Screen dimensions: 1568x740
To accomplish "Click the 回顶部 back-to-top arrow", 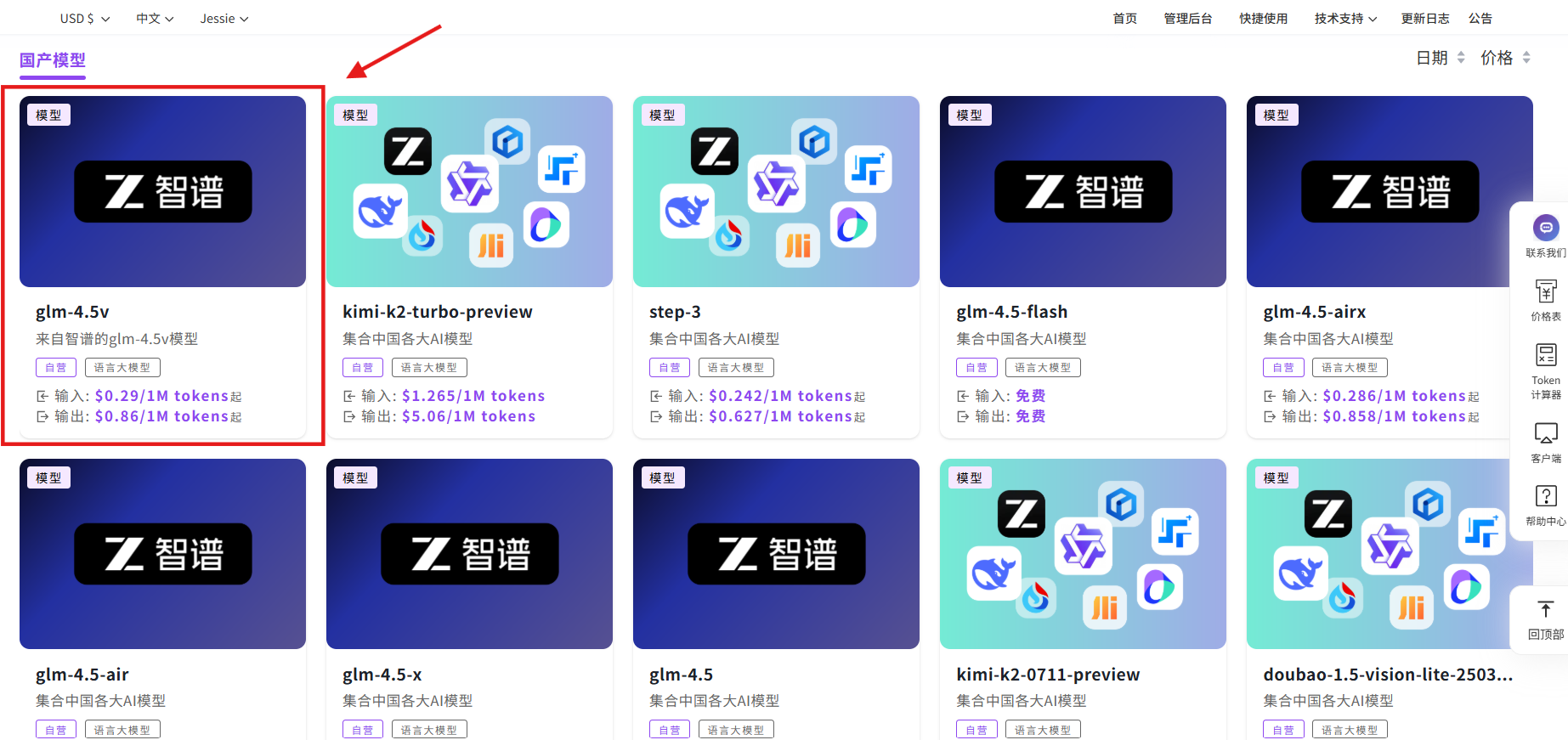I will pyautogui.click(x=1545, y=609).
